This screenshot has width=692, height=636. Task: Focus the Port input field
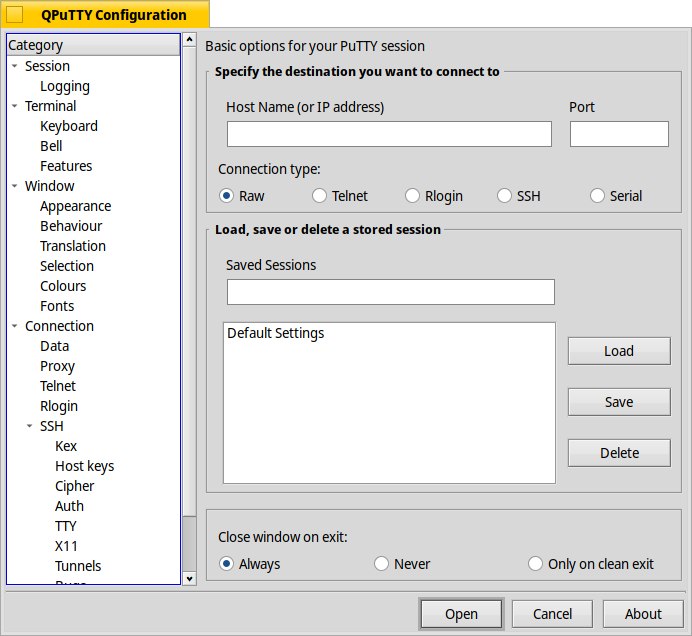tap(619, 134)
